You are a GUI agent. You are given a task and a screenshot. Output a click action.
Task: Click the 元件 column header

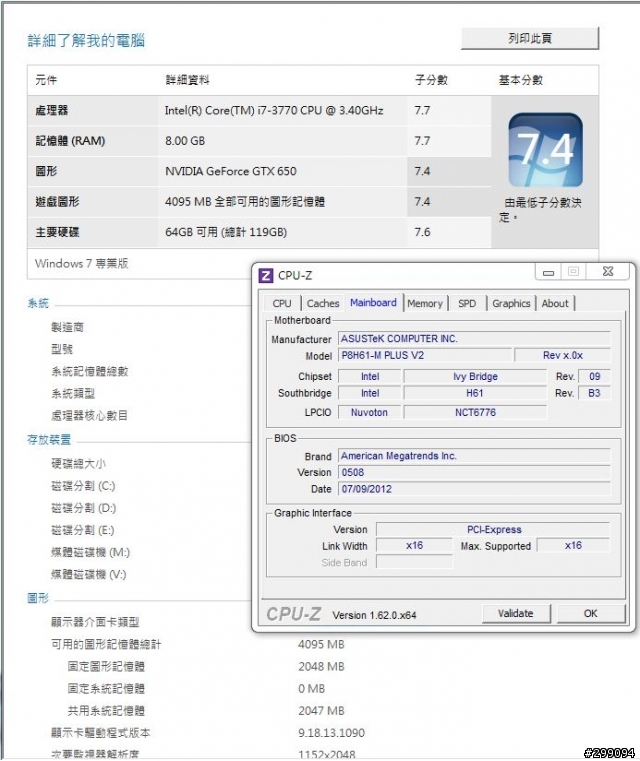tap(46, 80)
